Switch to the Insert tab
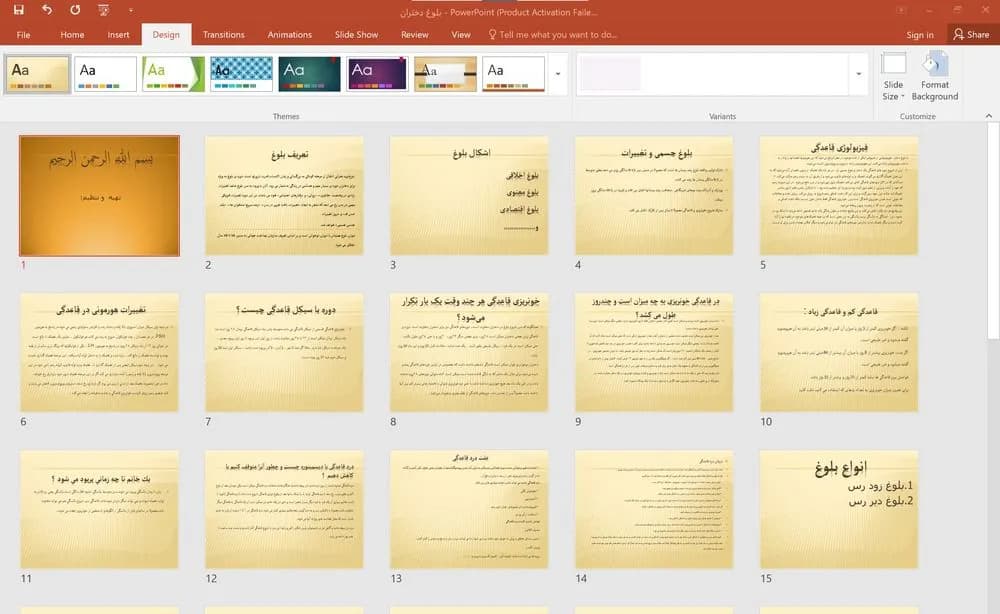The height and width of the screenshot is (614, 1000). point(118,34)
